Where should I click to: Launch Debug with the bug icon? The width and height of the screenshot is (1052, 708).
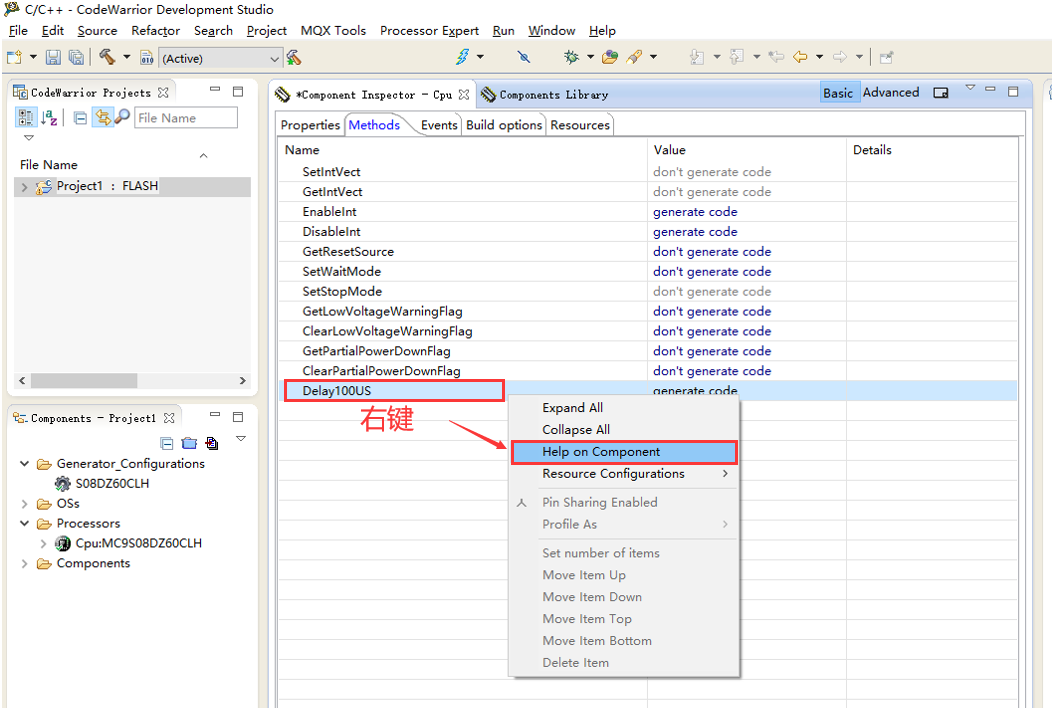tap(572, 57)
